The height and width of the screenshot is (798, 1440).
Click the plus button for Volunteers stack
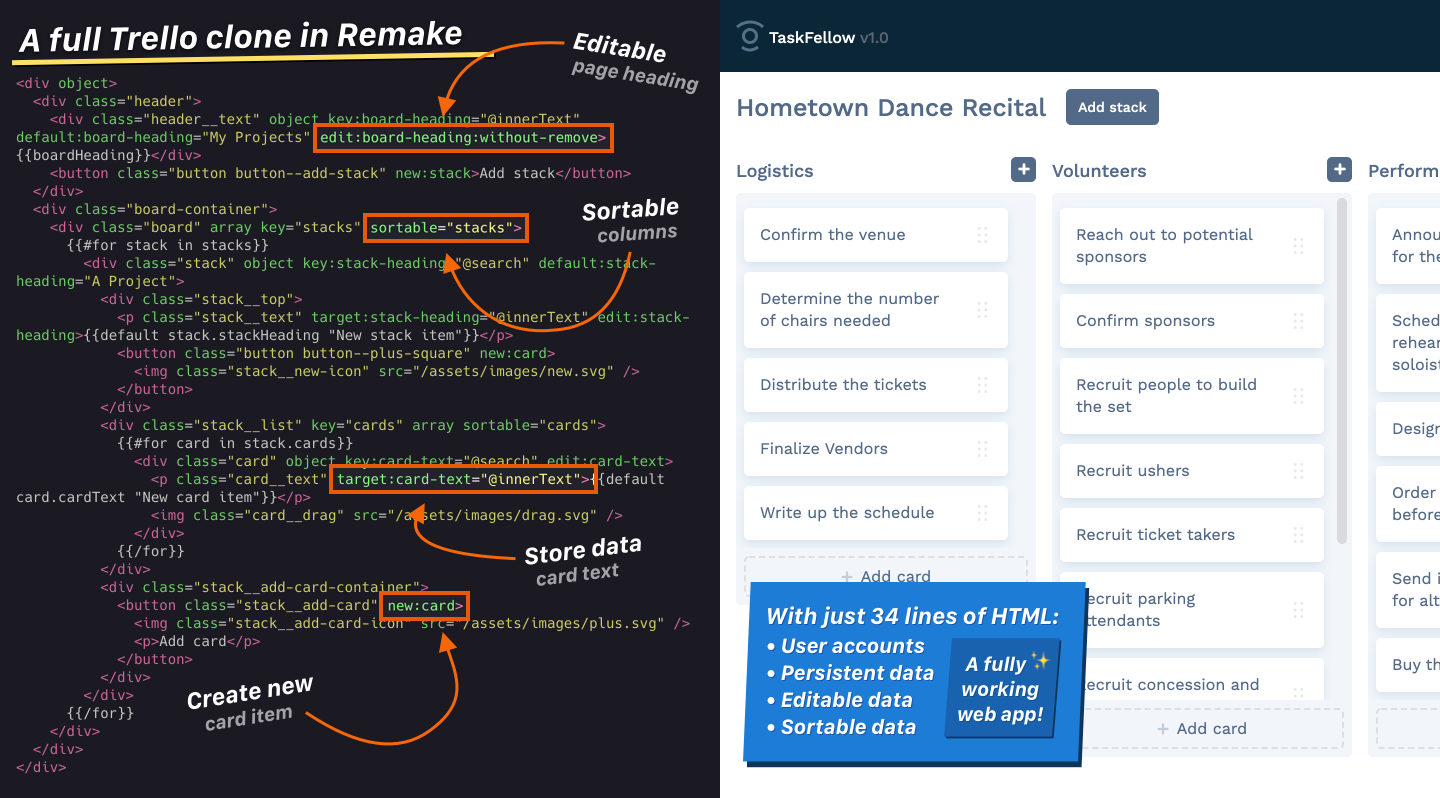pyautogui.click(x=1339, y=170)
